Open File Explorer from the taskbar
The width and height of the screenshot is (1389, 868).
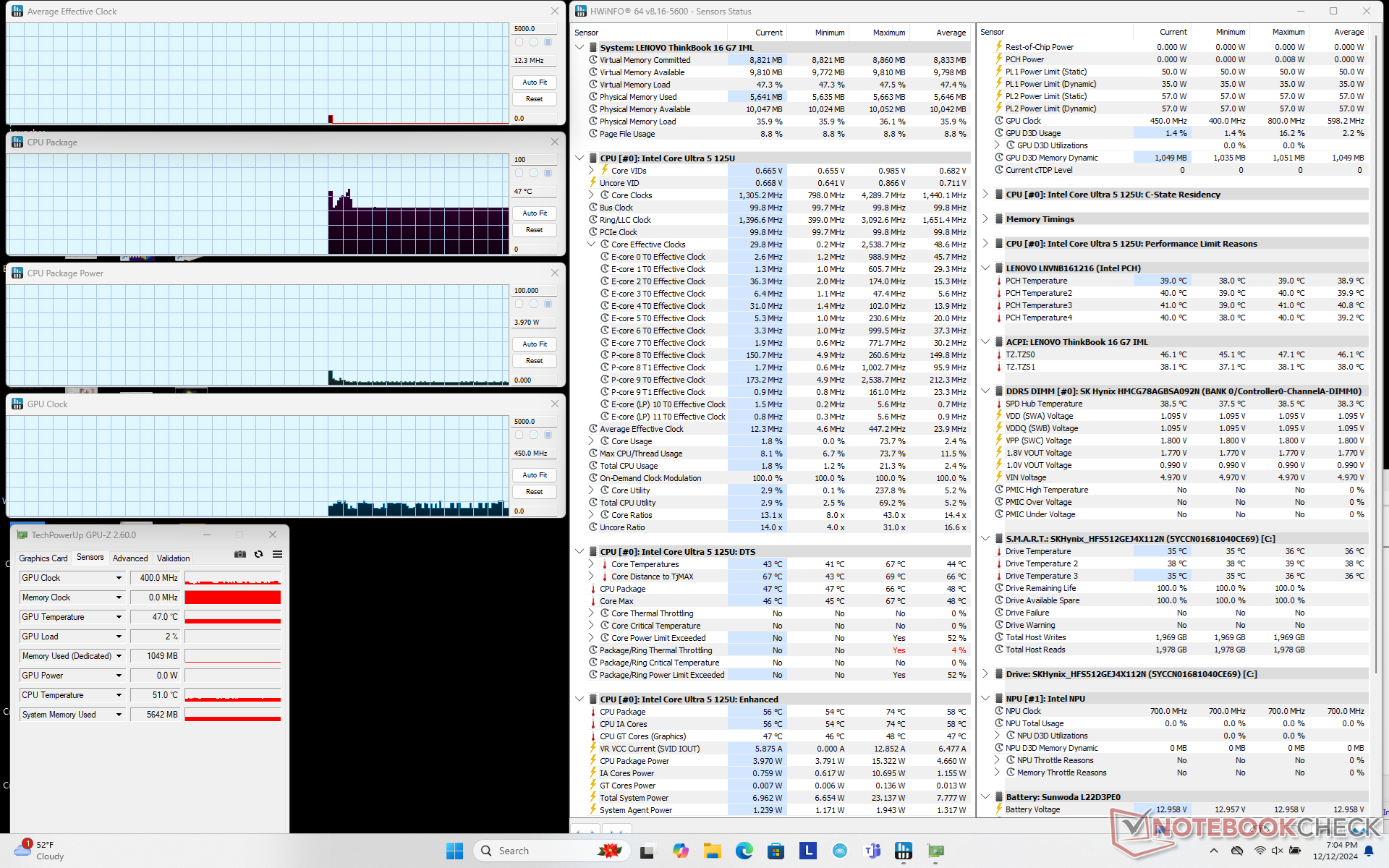pyautogui.click(x=712, y=851)
